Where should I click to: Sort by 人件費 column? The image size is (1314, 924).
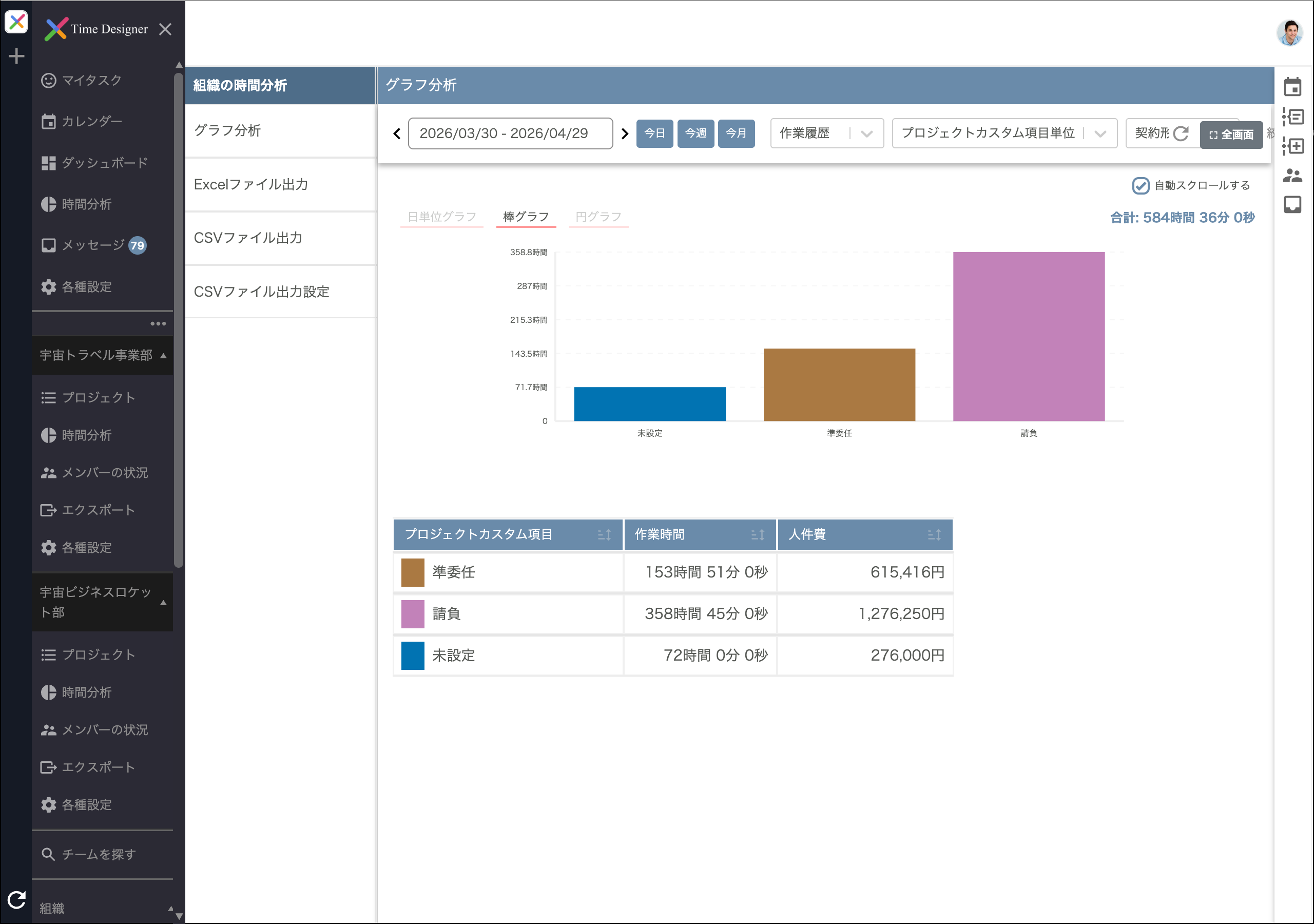934,535
